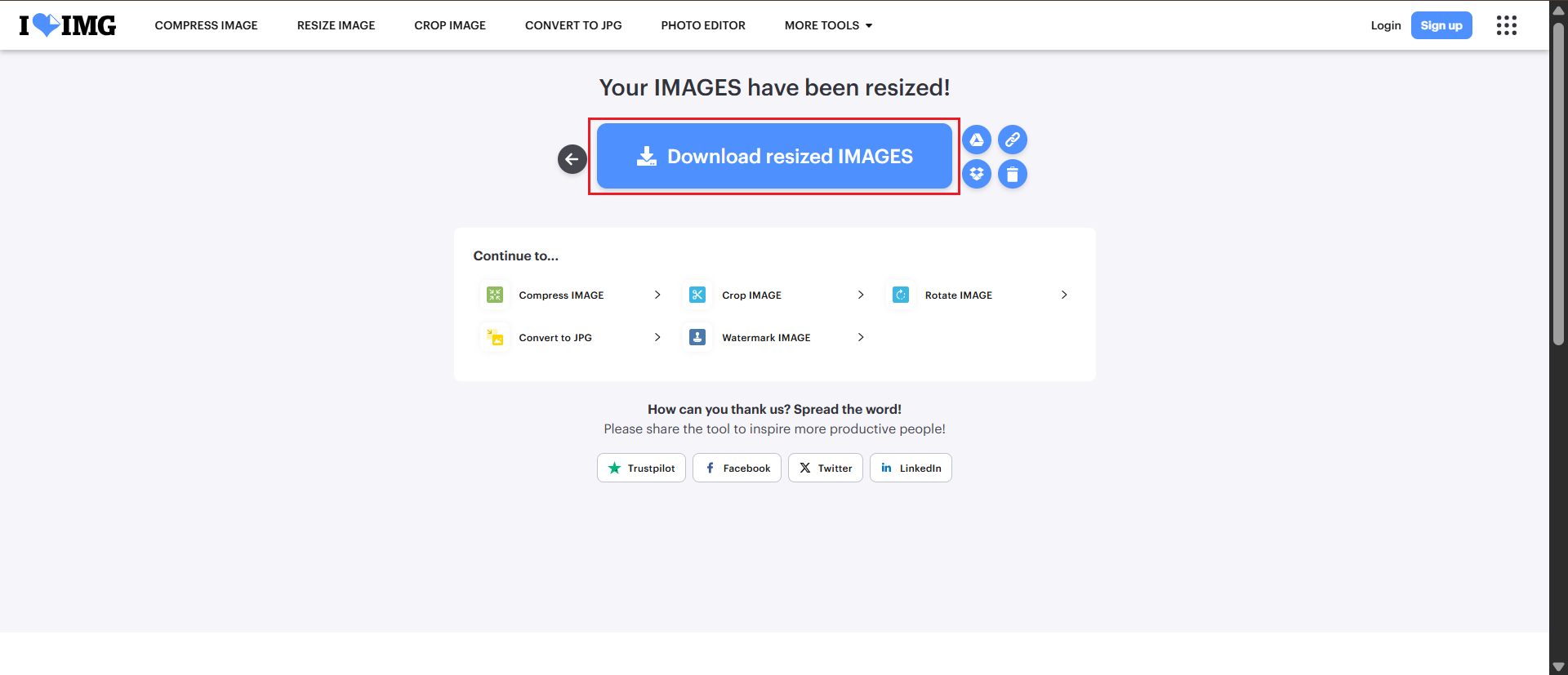Click the Facebook f icon
Viewport: 1568px width, 675px height.
(710, 468)
